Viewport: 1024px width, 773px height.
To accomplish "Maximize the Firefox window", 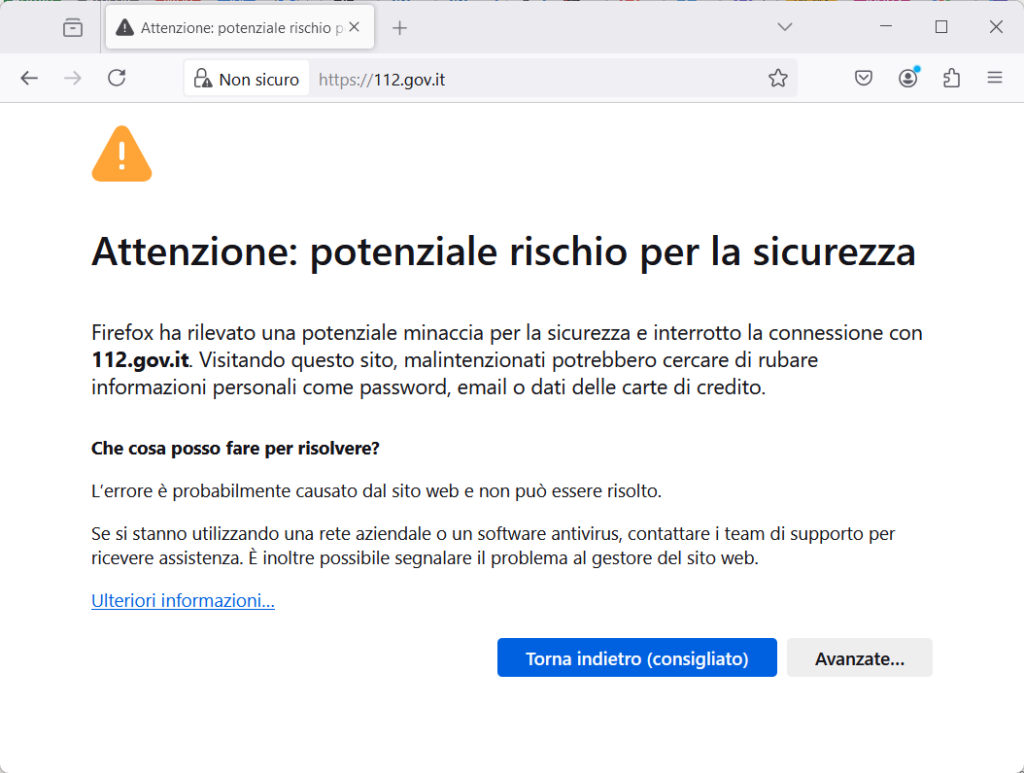I will pyautogui.click(x=941, y=27).
